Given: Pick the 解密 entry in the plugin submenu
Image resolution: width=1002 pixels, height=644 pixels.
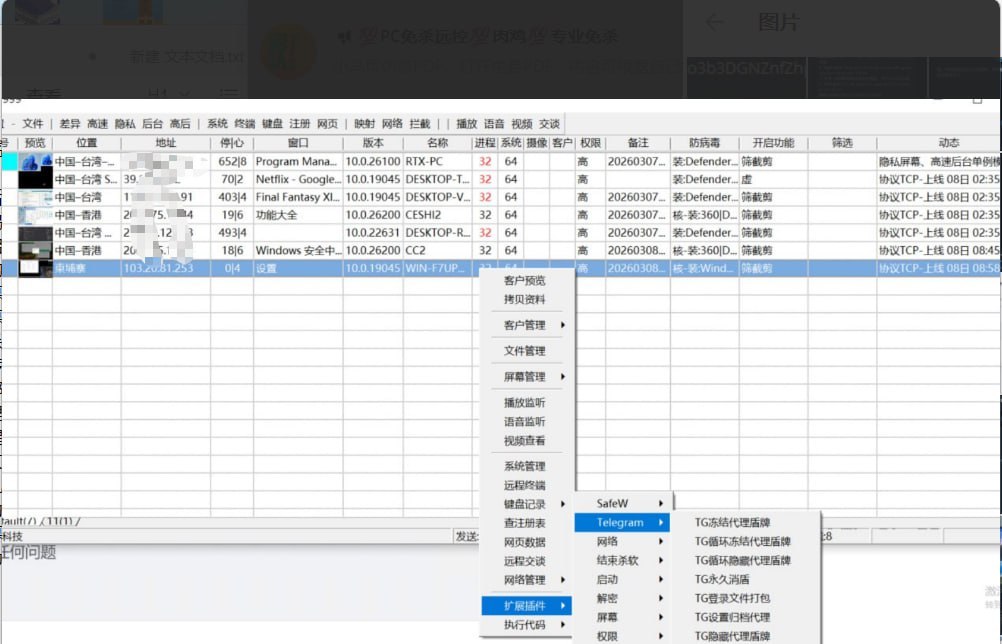Looking at the screenshot, I should pos(607,599).
